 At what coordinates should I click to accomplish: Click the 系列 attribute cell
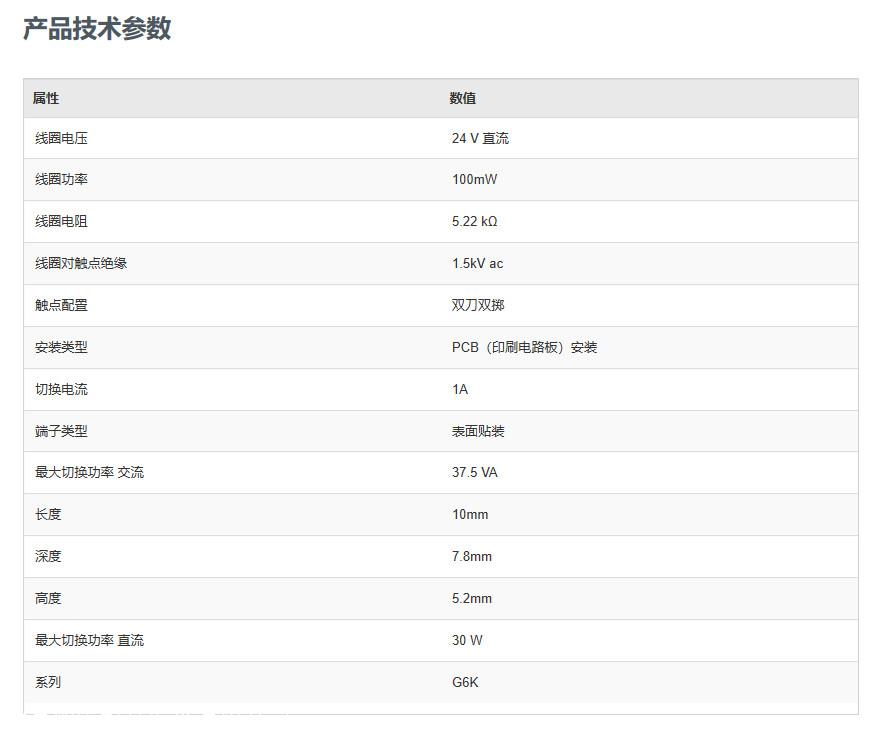(48, 682)
